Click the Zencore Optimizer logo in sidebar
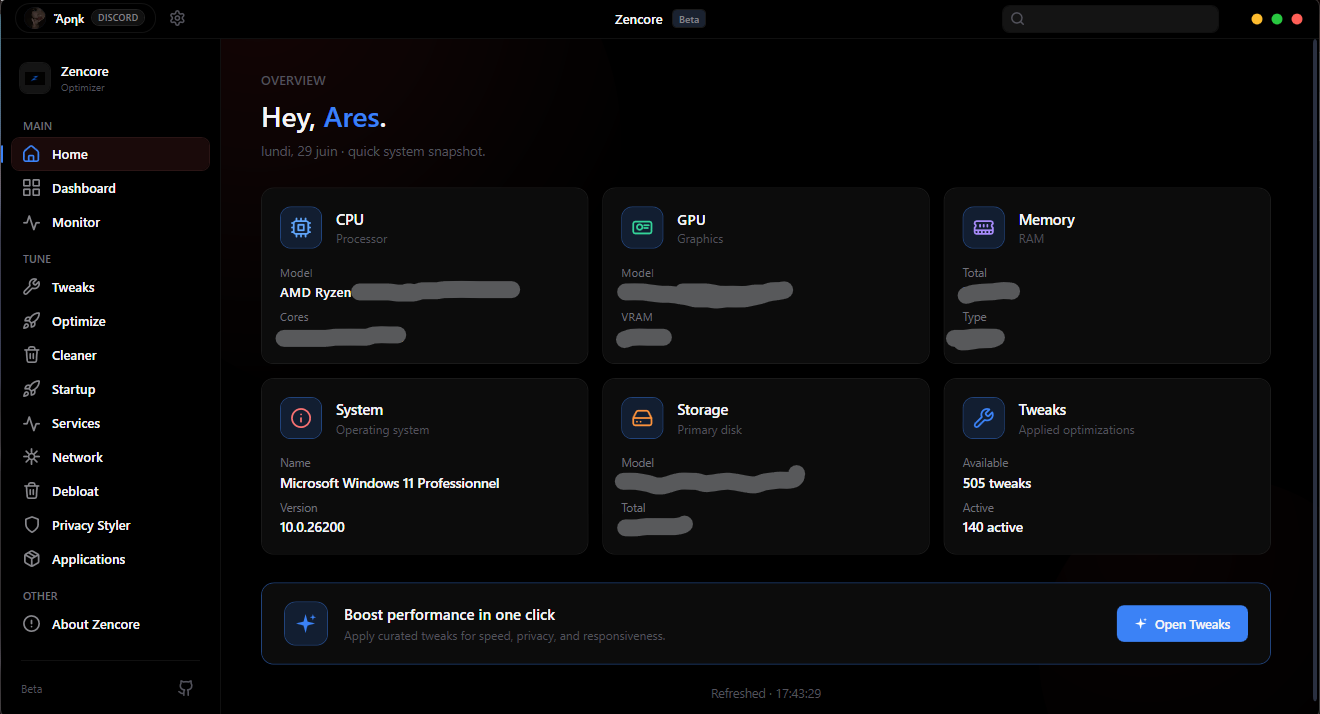This screenshot has height=714, width=1320. coord(35,78)
